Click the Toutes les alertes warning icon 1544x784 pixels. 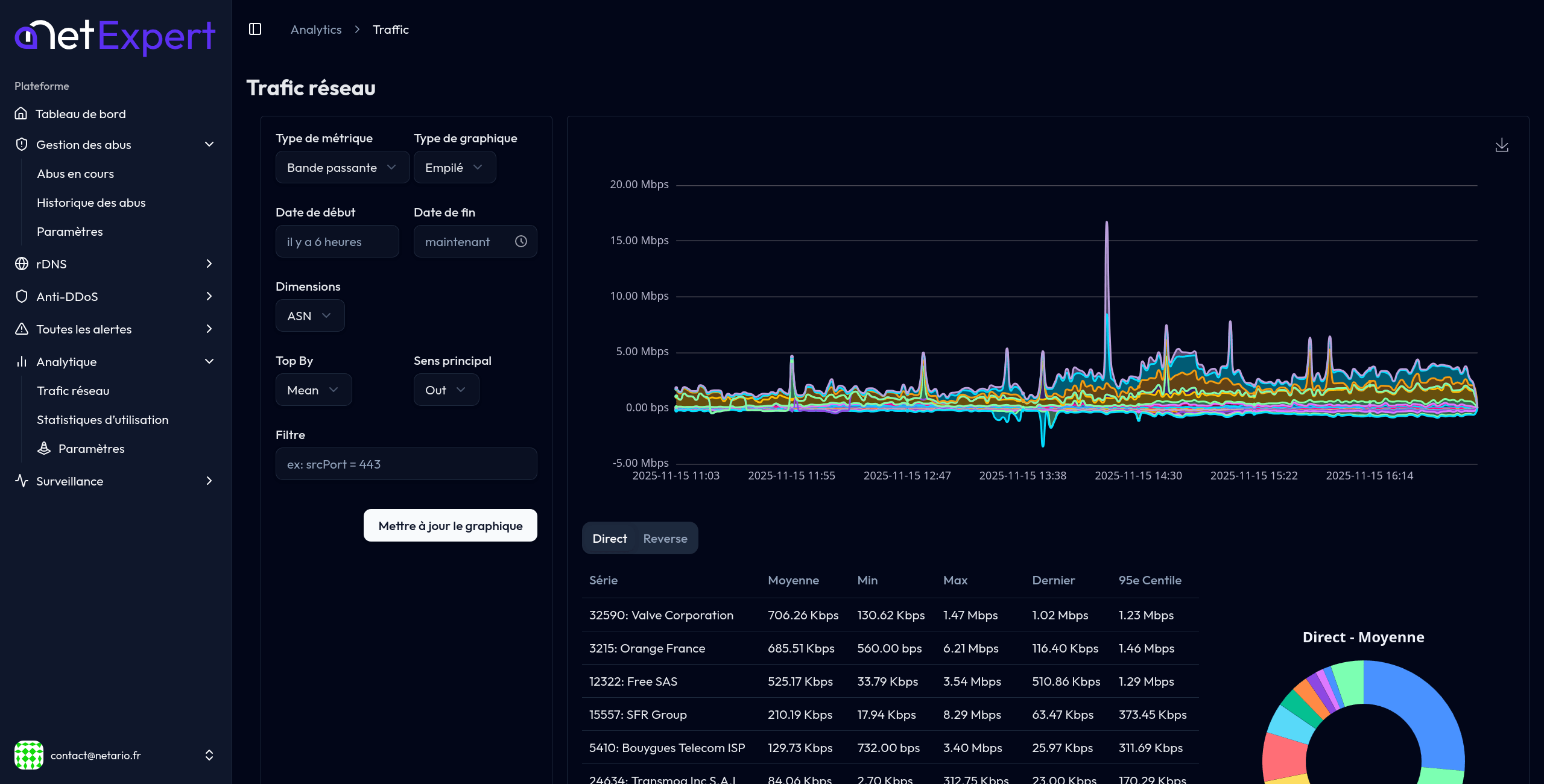point(22,329)
